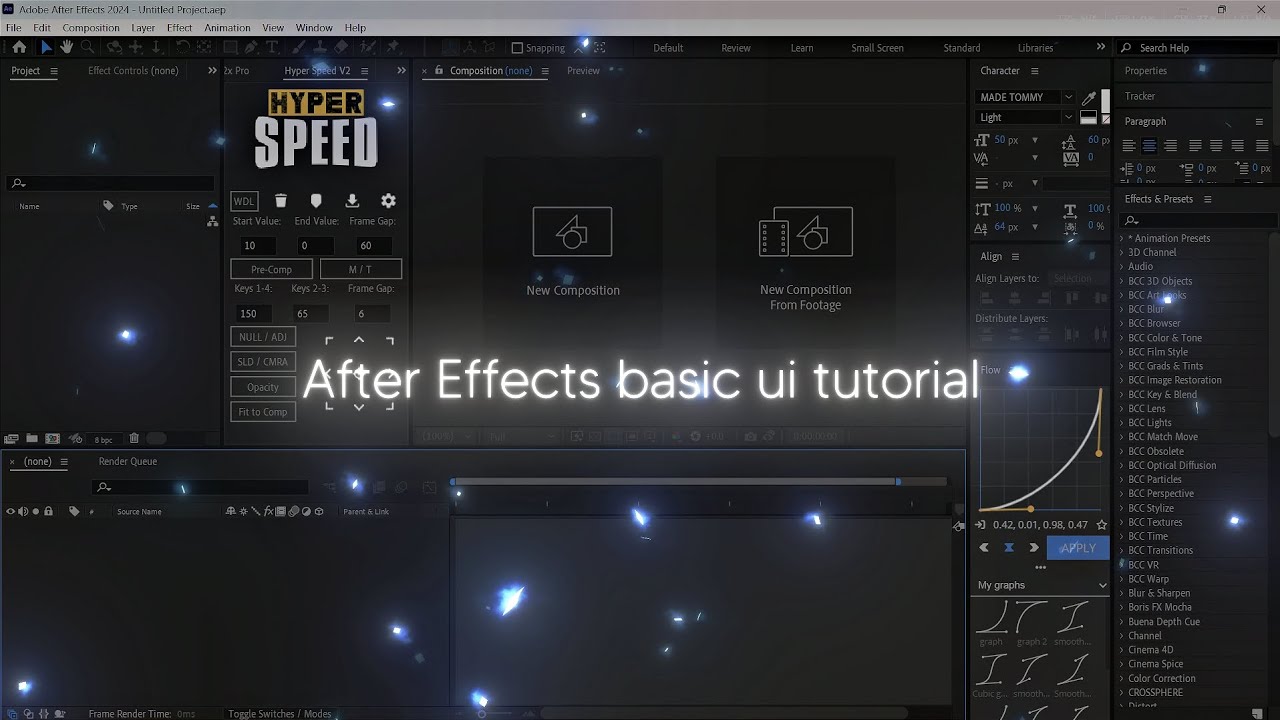Click the eyedropper in Character panel
This screenshot has width=1280, height=720.
[1089, 97]
